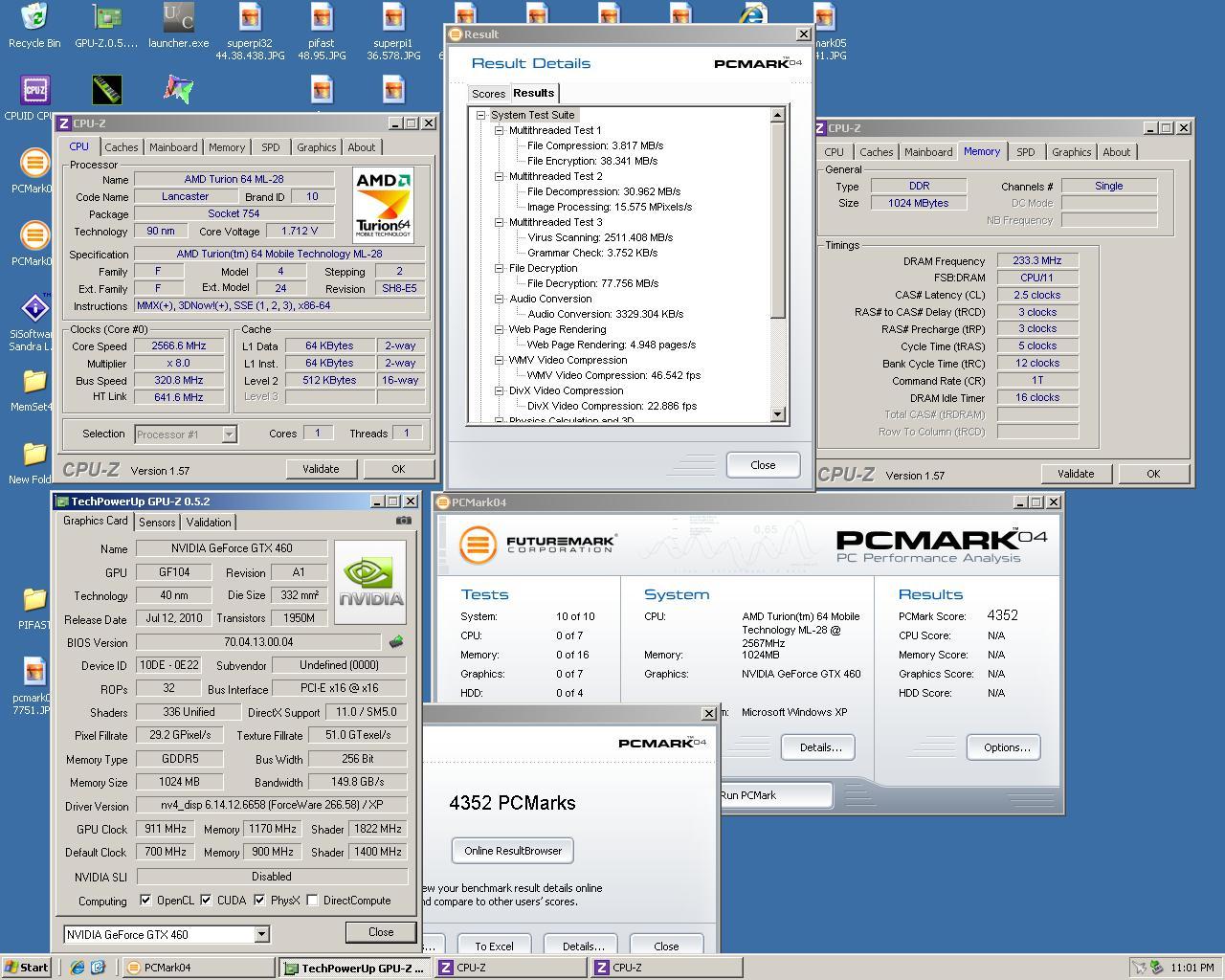The height and width of the screenshot is (980, 1225).
Task: Click the Futuremark logo in PCMark04
Action: tap(537, 545)
